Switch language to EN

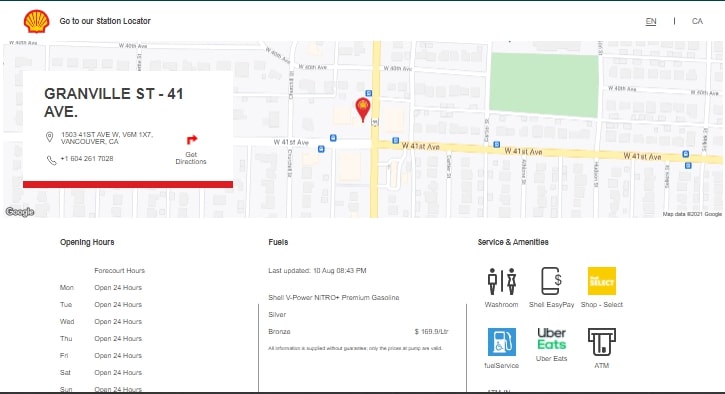pyautogui.click(x=651, y=21)
